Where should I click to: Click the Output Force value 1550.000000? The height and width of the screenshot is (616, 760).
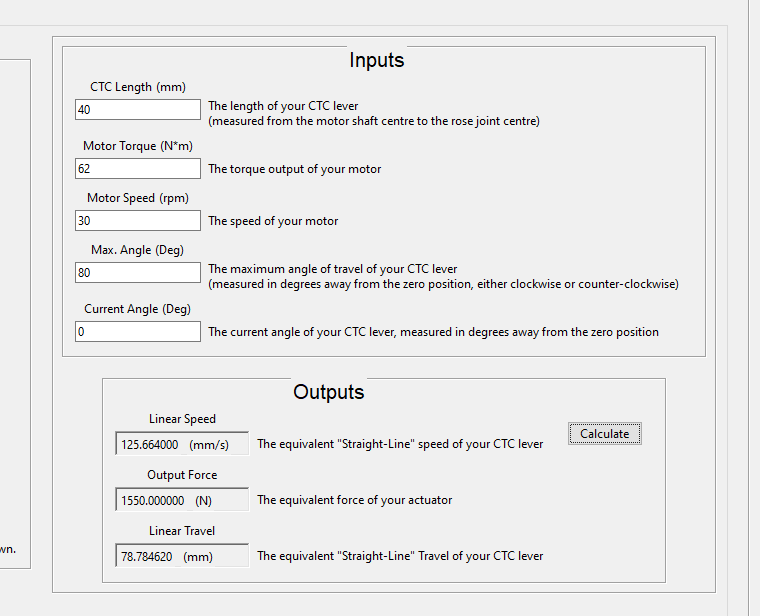(x=152, y=501)
